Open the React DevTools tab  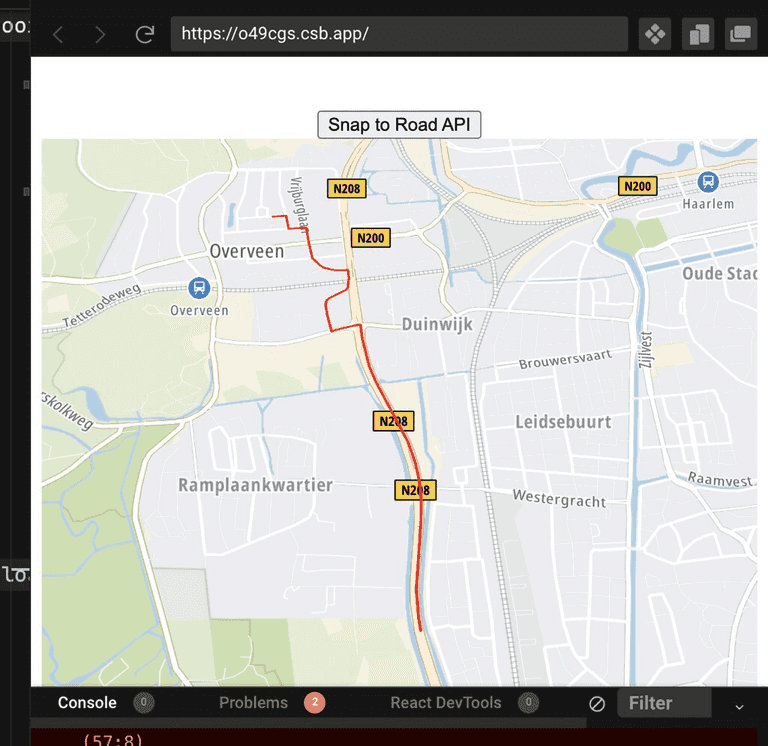coord(446,703)
